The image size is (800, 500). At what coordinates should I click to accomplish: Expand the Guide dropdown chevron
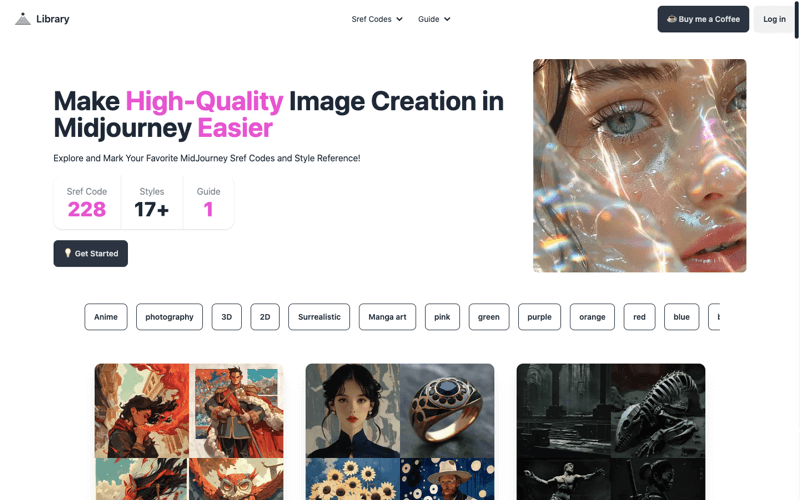point(447,19)
